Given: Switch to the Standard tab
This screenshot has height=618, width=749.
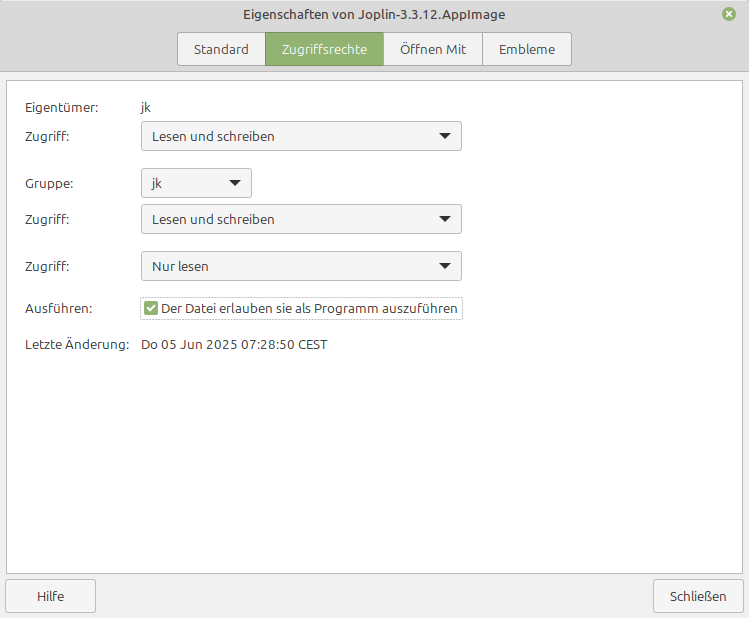Looking at the screenshot, I should (x=221, y=49).
